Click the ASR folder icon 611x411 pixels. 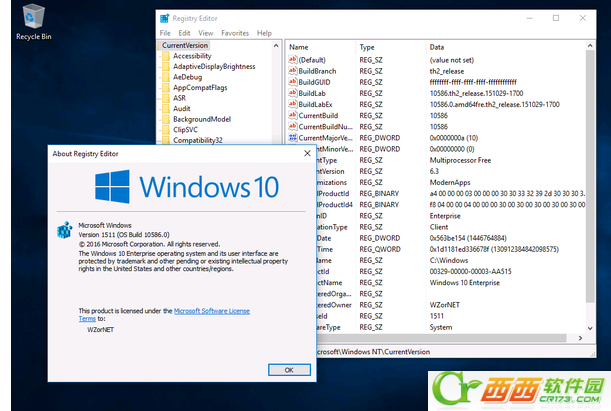[166, 98]
